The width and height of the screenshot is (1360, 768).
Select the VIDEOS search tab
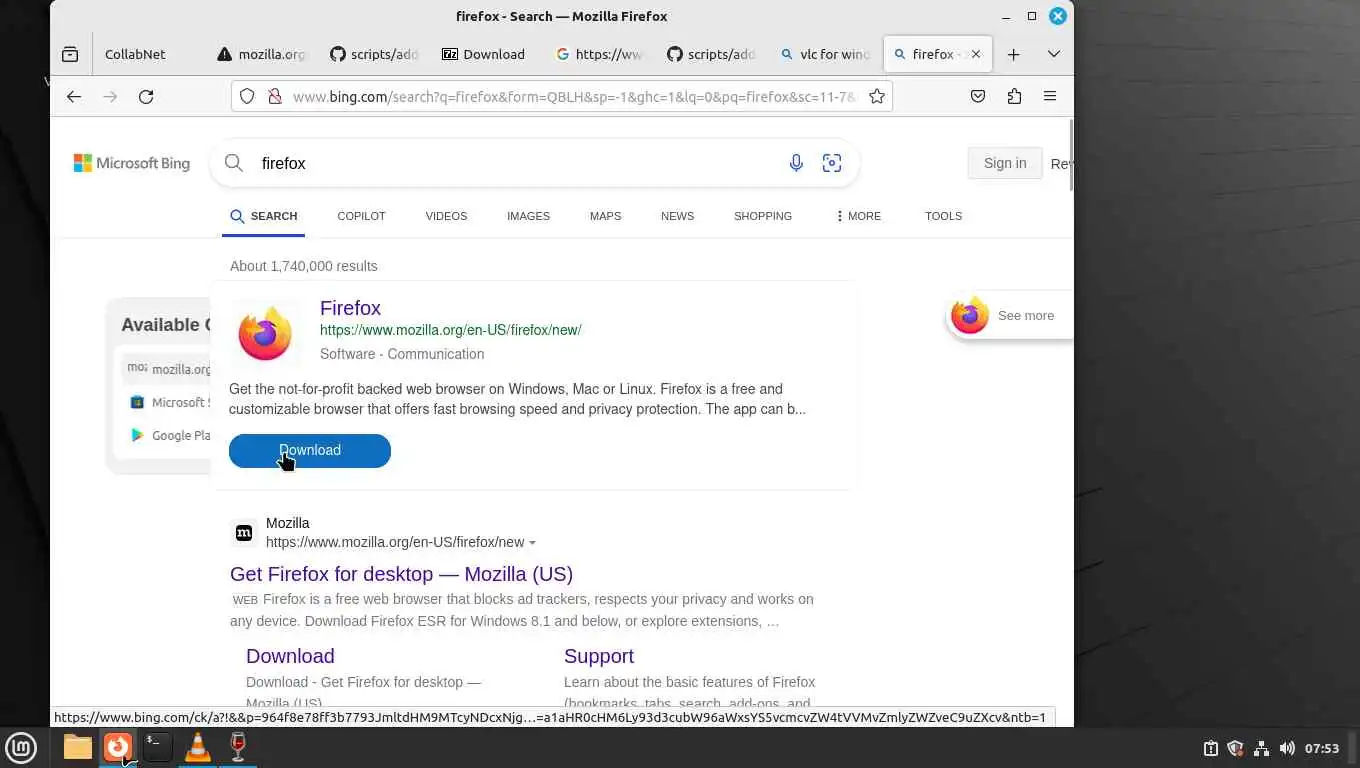(x=446, y=216)
